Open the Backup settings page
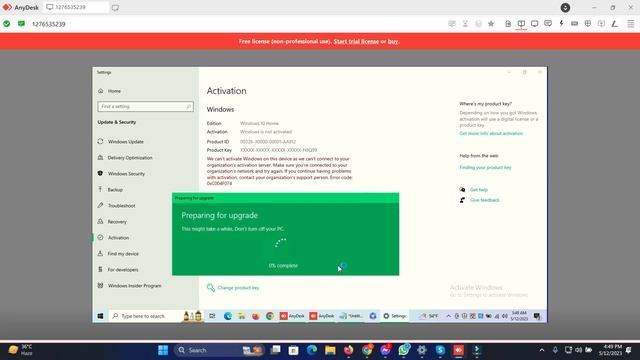Image resolution: width=640 pixels, height=360 pixels. (x=110, y=190)
